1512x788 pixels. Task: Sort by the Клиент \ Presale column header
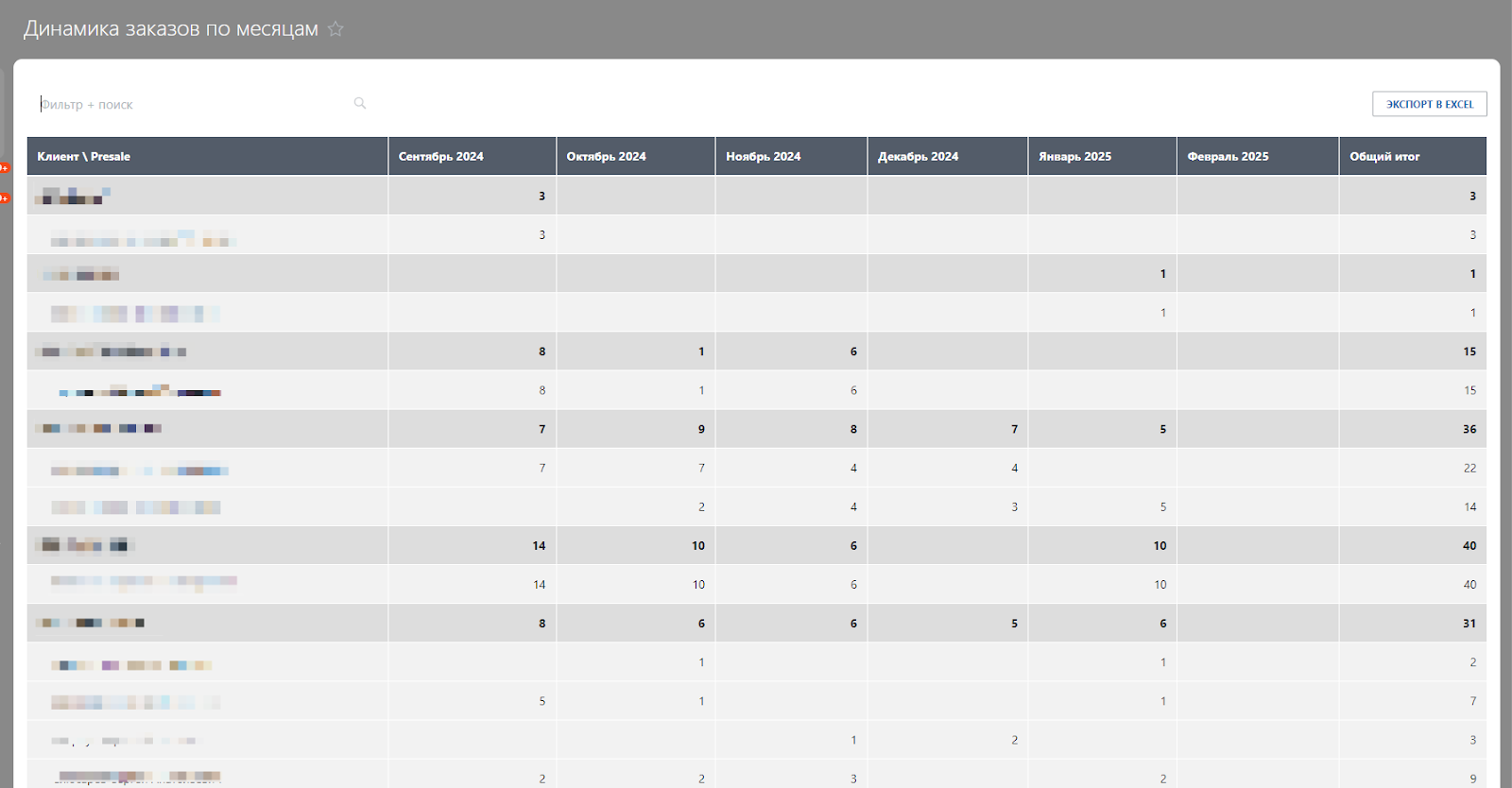coord(84,157)
